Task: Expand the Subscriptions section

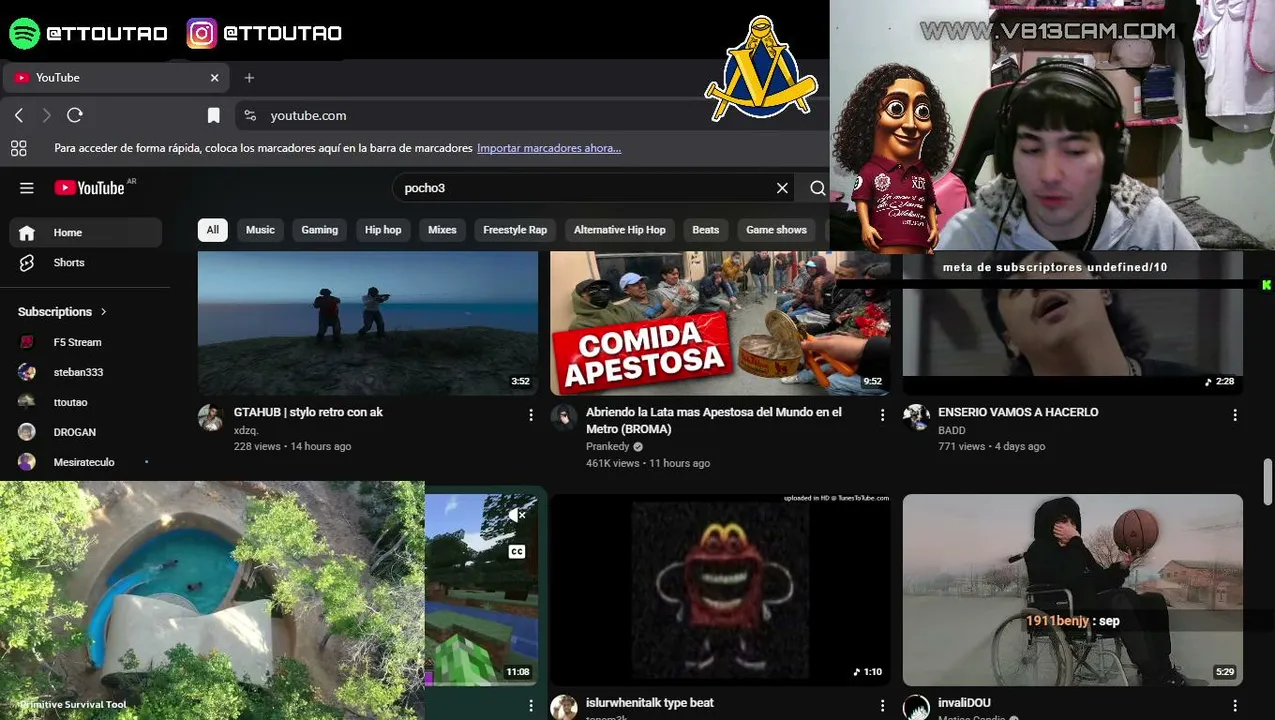Action: pos(62,312)
